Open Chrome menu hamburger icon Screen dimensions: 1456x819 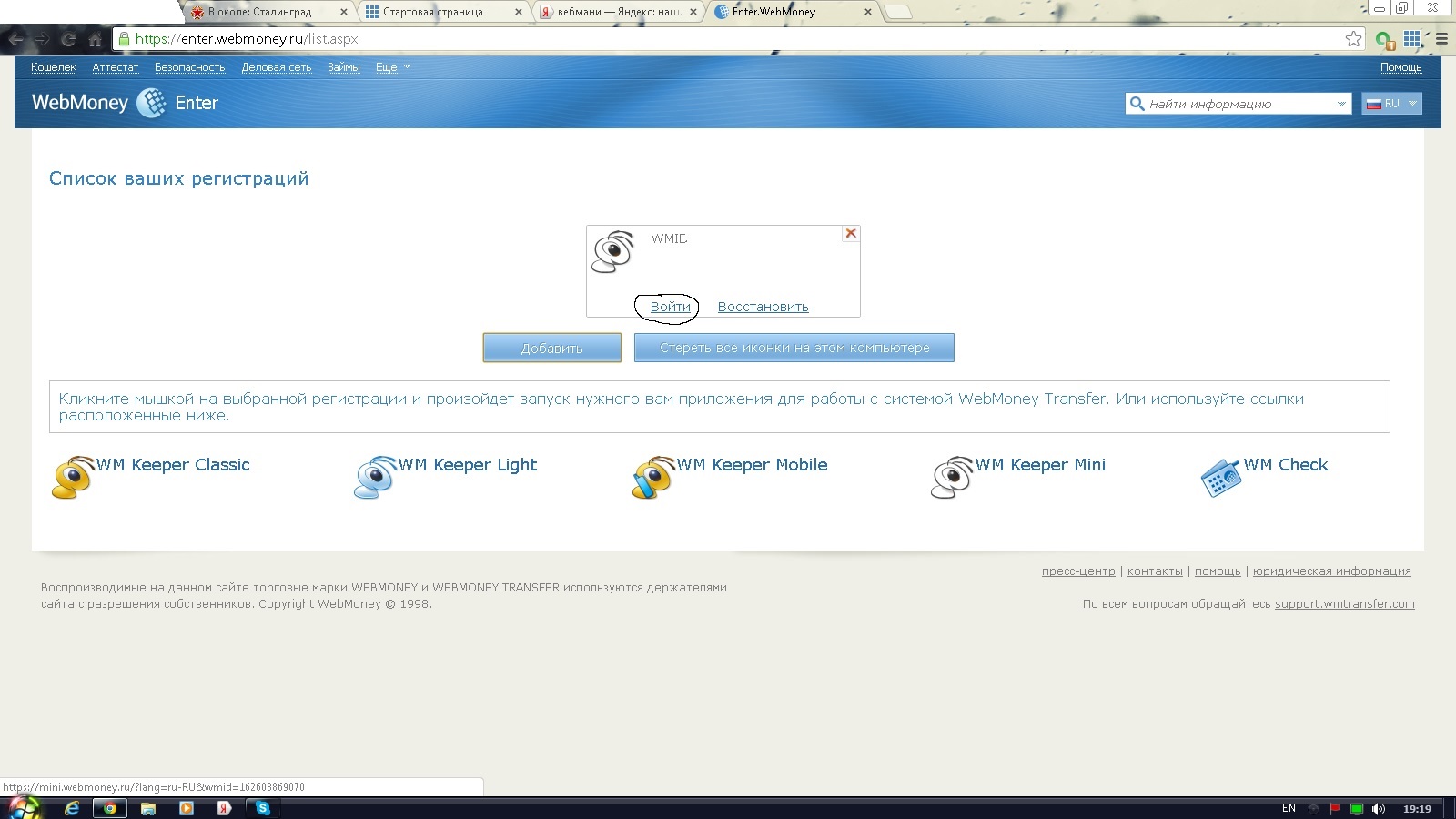[1441, 39]
